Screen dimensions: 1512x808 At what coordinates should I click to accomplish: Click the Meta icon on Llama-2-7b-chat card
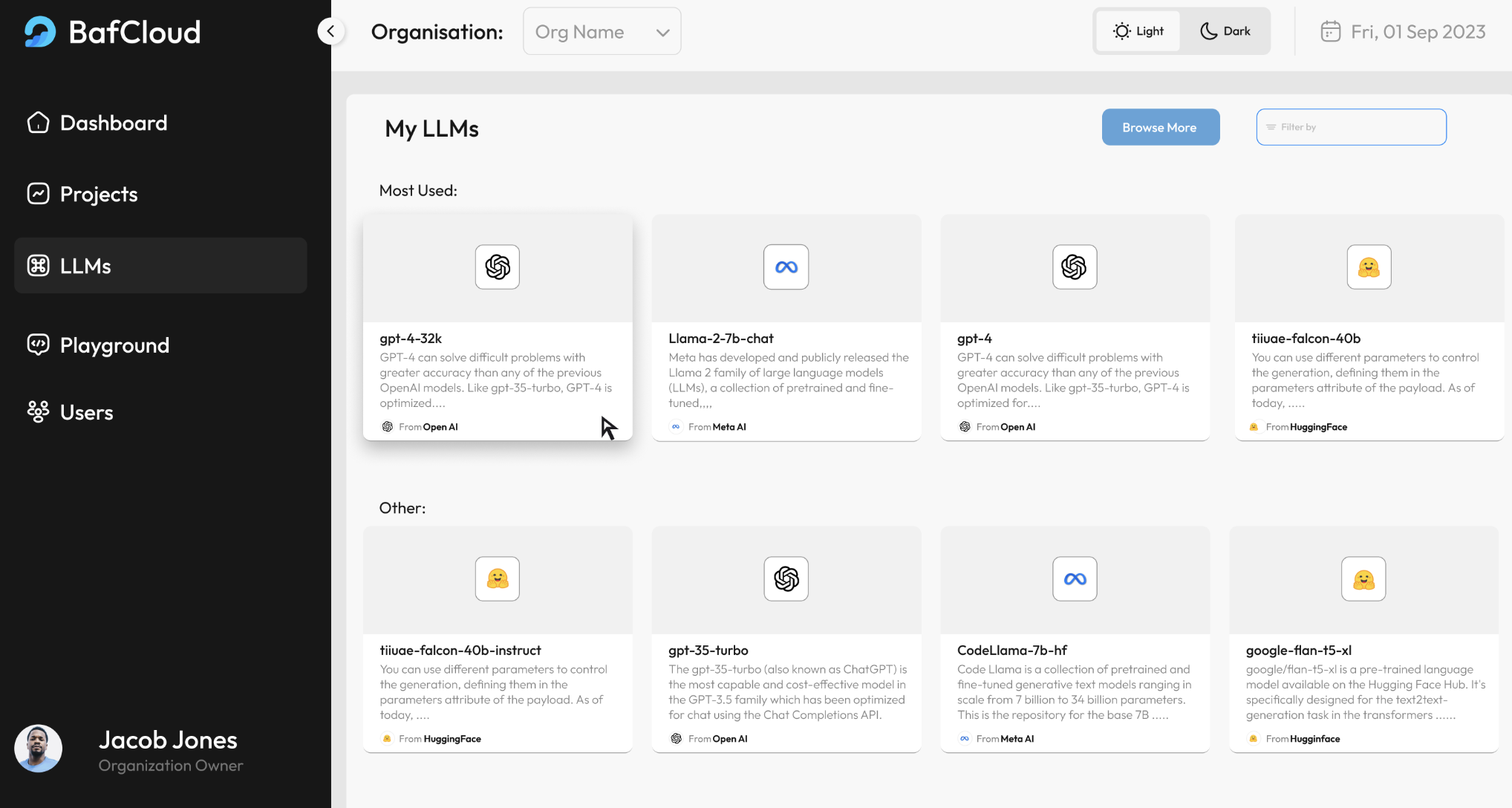[x=786, y=267]
